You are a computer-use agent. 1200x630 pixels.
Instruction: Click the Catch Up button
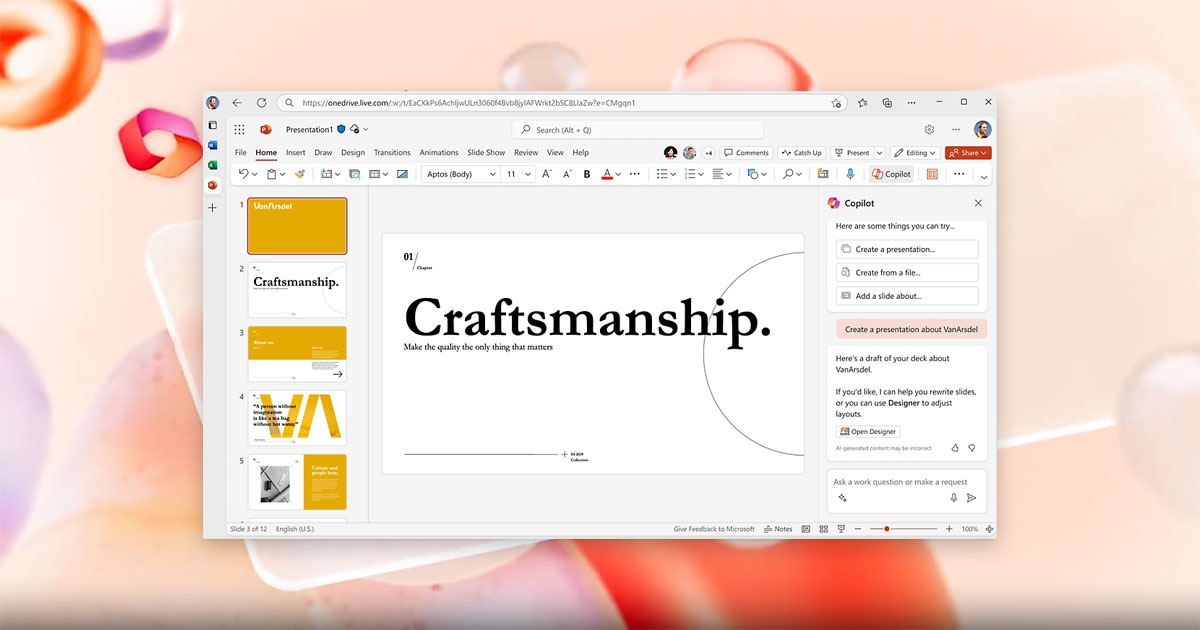pyautogui.click(x=802, y=153)
